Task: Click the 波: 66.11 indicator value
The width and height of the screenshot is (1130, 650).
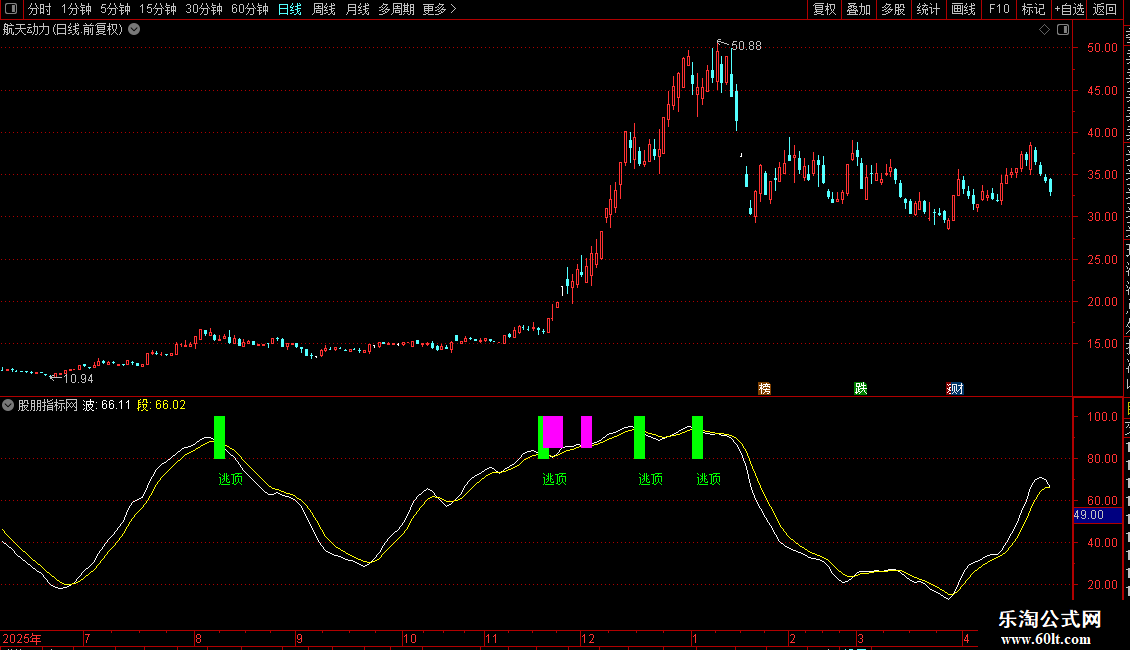Action: pyautogui.click(x=107, y=405)
